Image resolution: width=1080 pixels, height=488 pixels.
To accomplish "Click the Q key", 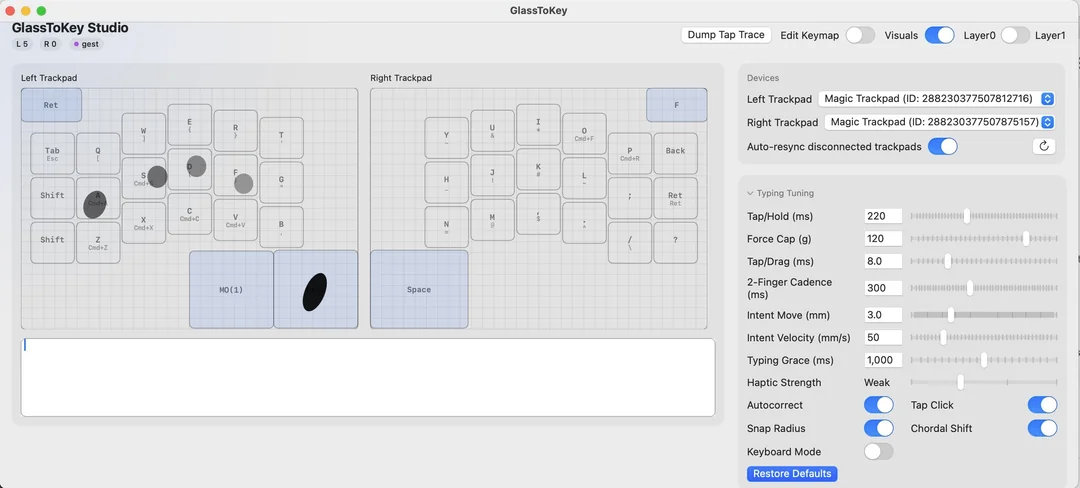I will [x=98, y=153].
